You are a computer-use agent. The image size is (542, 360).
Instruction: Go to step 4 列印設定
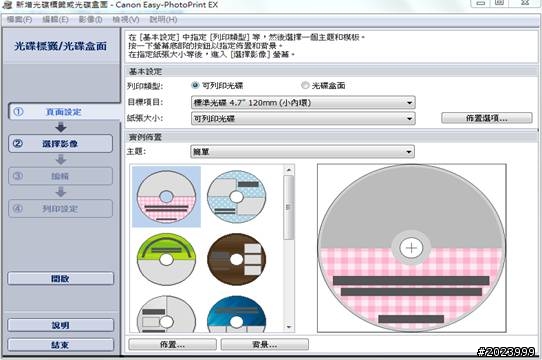[60, 209]
